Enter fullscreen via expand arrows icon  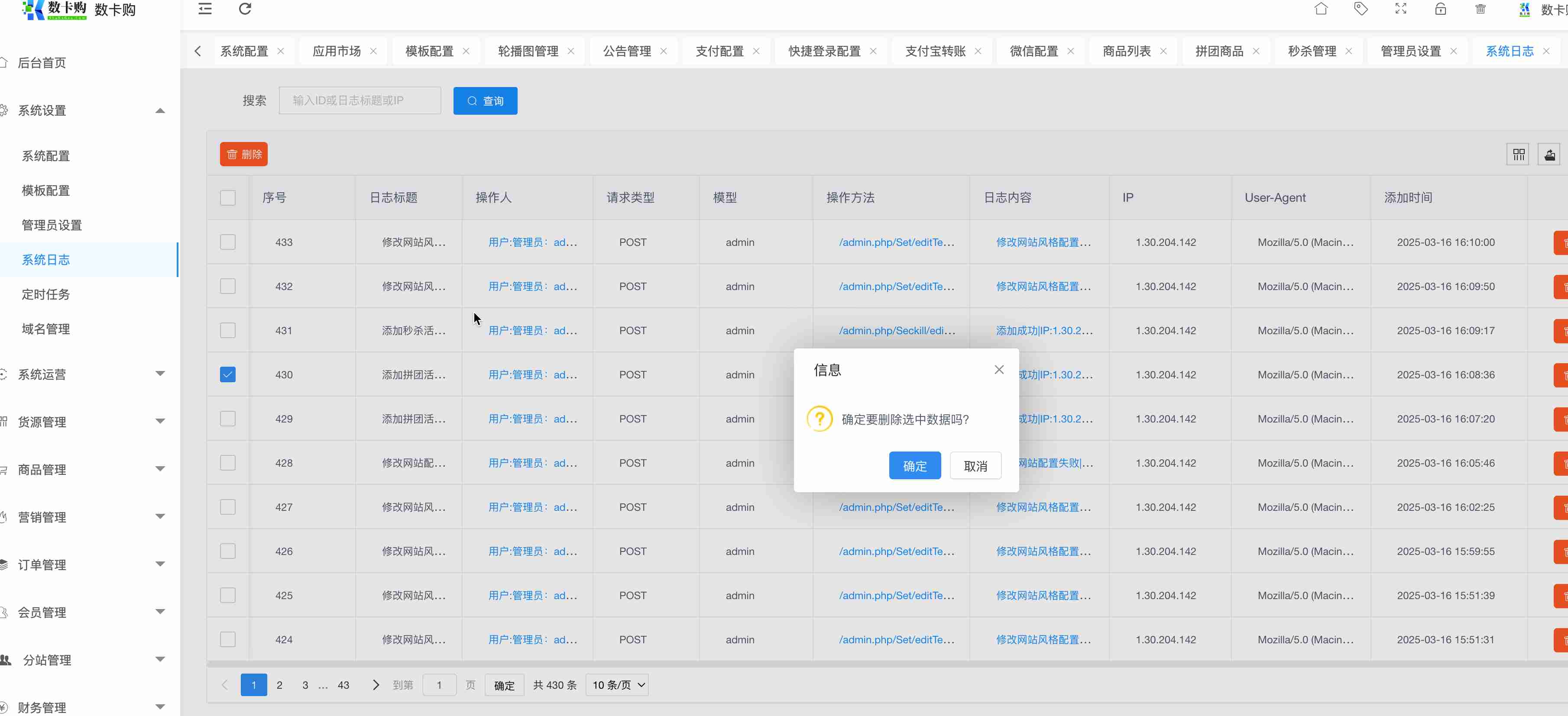pos(1401,9)
